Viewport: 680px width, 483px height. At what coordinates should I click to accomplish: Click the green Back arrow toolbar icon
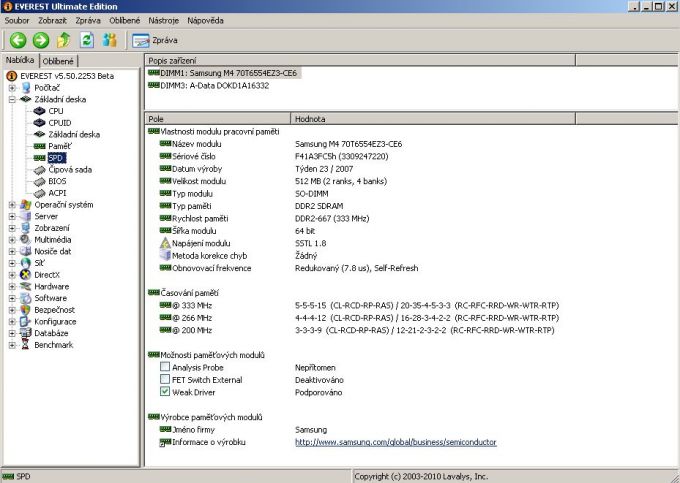tap(18, 40)
